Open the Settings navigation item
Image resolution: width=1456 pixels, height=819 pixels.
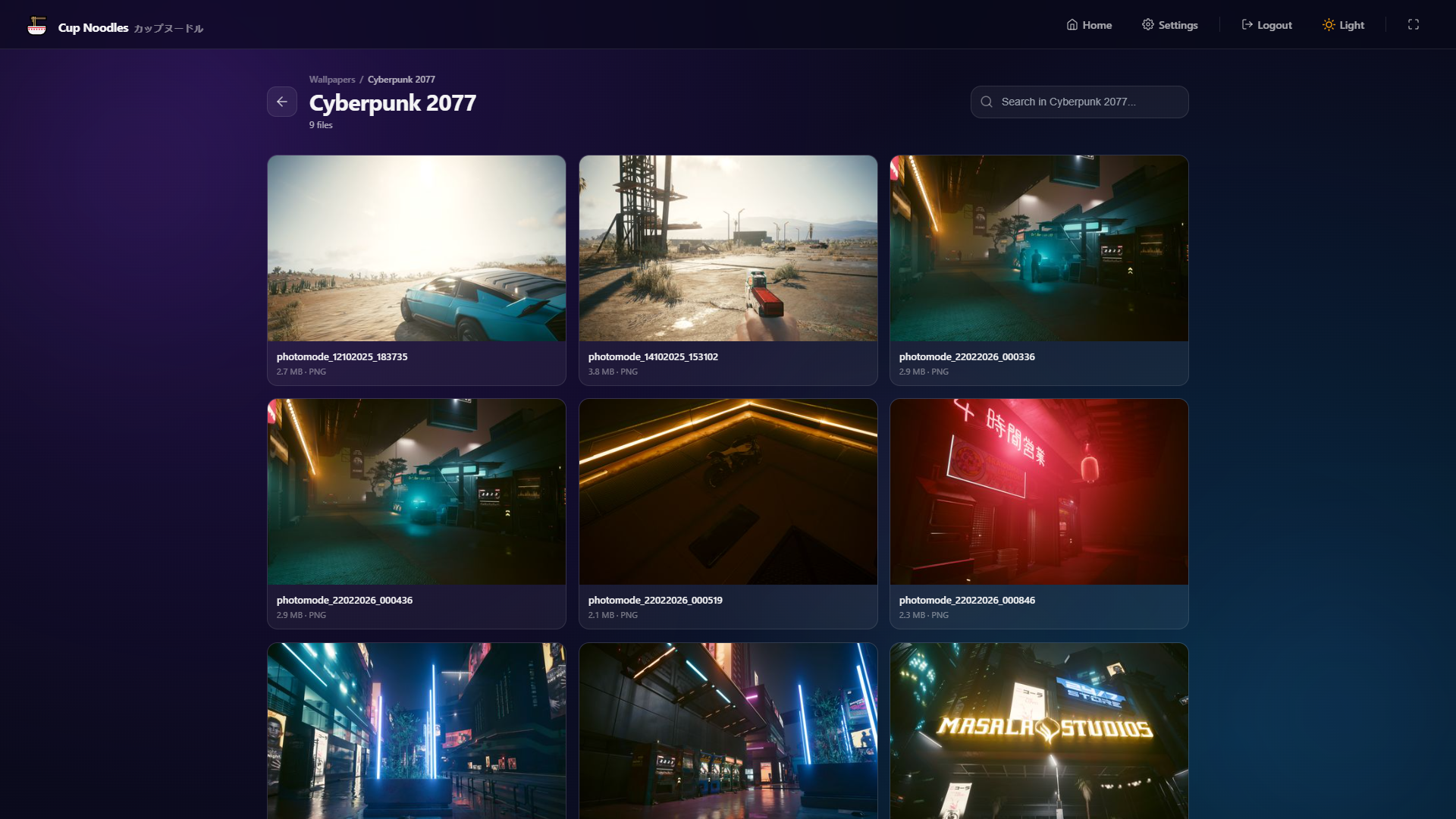coord(1170,25)
